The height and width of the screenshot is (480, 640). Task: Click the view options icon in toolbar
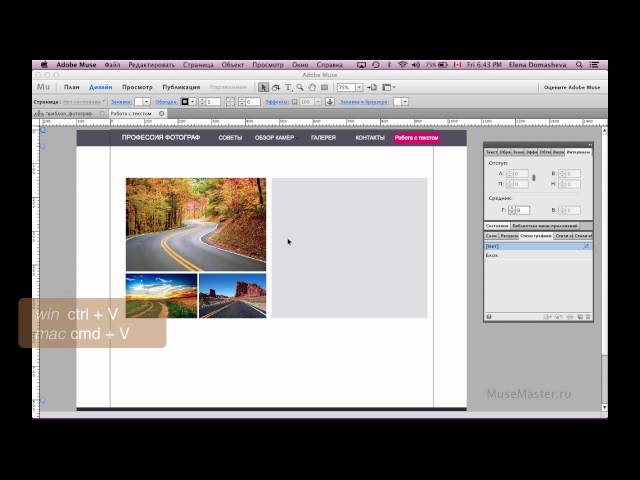coord(388,87)
